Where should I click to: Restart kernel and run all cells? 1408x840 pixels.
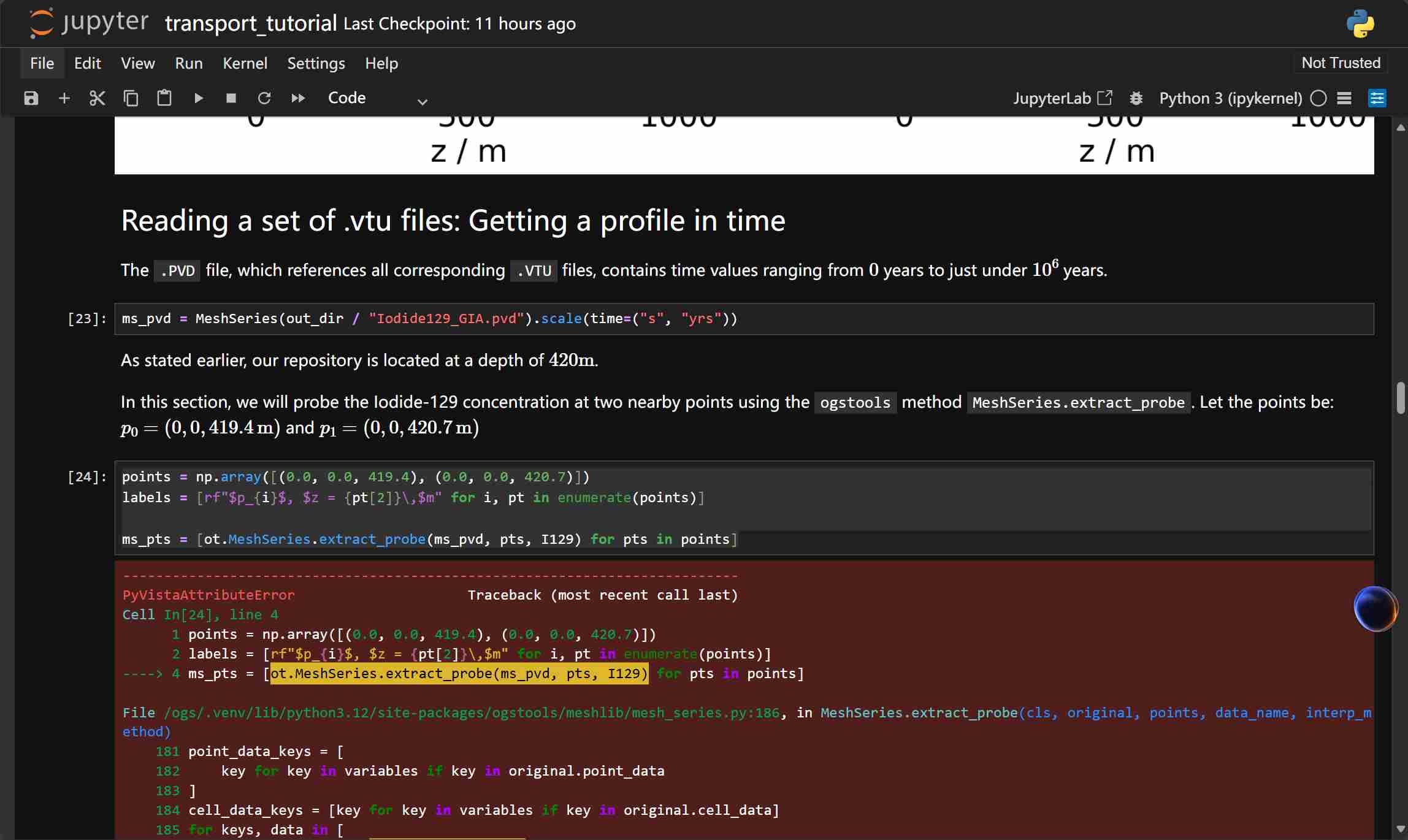tap(298, 98)
